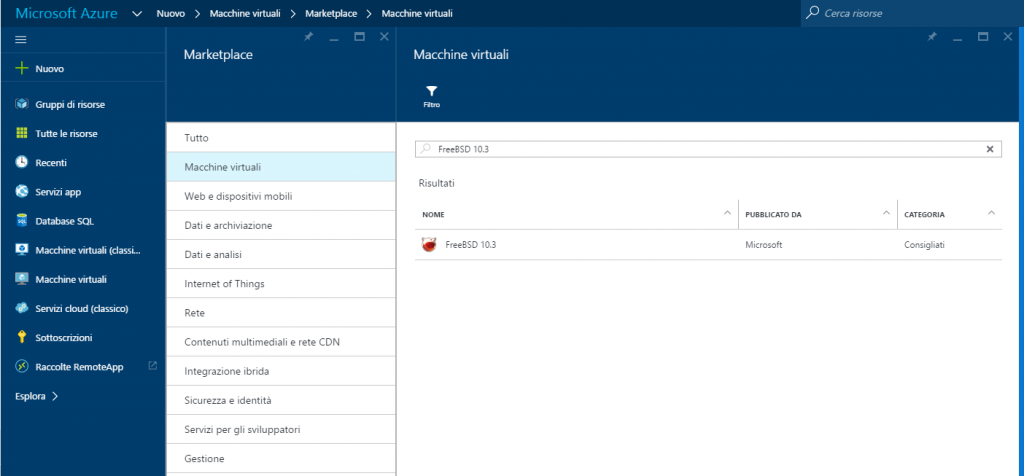Screen dimensions: 1024x476
Task: Click the Consigliati category cell
Action: tap(925, 245)
